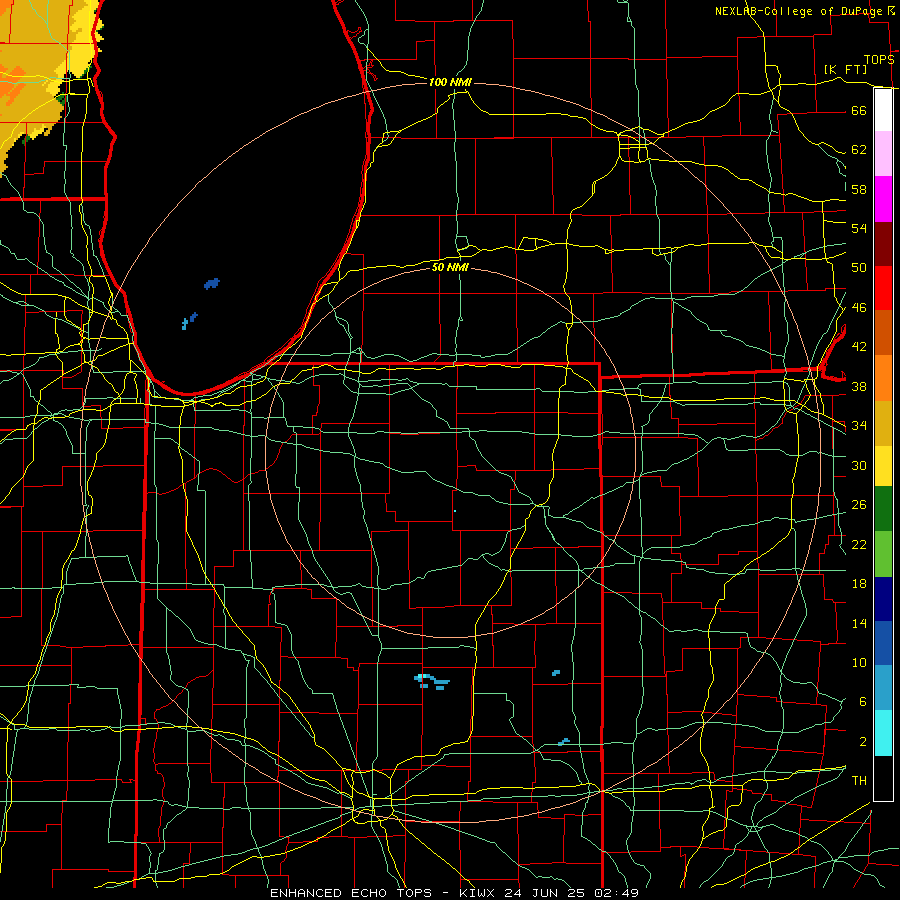Viewport: 900px width, 900px height.
Task: Click the light pink color bar segment
Action: 883,154
